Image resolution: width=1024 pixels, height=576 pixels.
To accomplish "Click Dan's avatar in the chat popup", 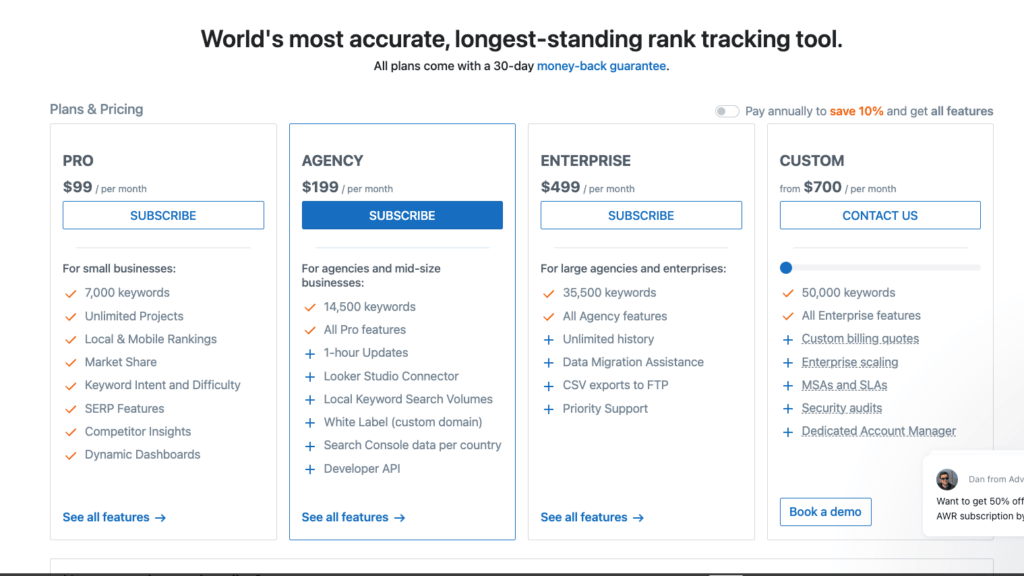I will pyautogui.click(x=947, y=480).
